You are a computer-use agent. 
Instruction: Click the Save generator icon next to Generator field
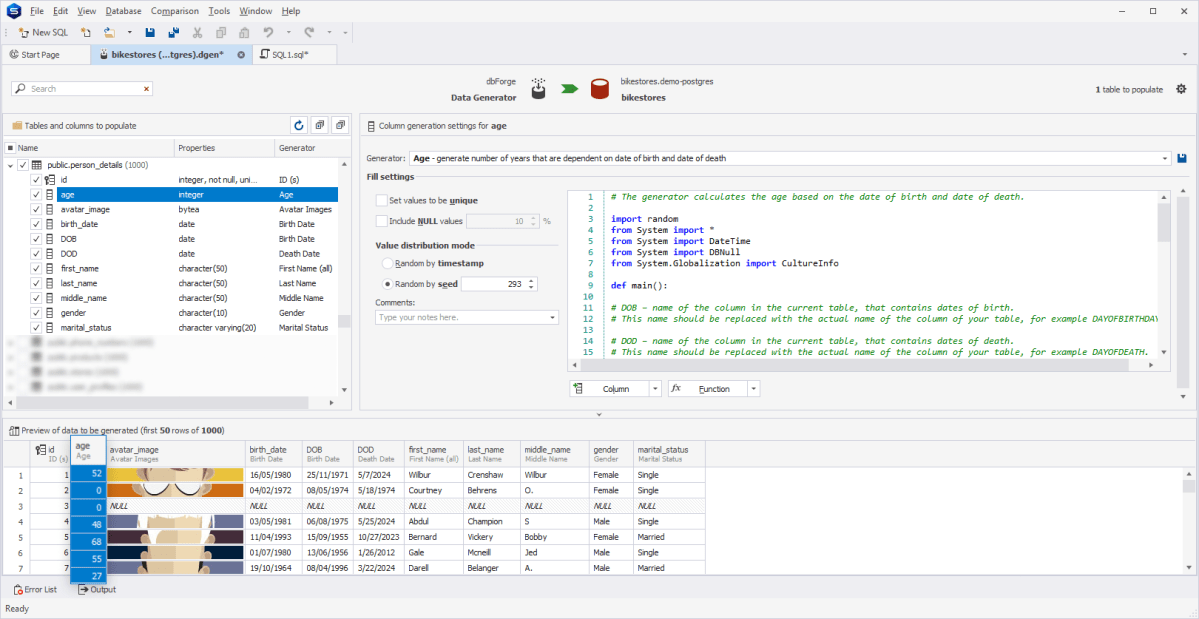pos(1181,158)
